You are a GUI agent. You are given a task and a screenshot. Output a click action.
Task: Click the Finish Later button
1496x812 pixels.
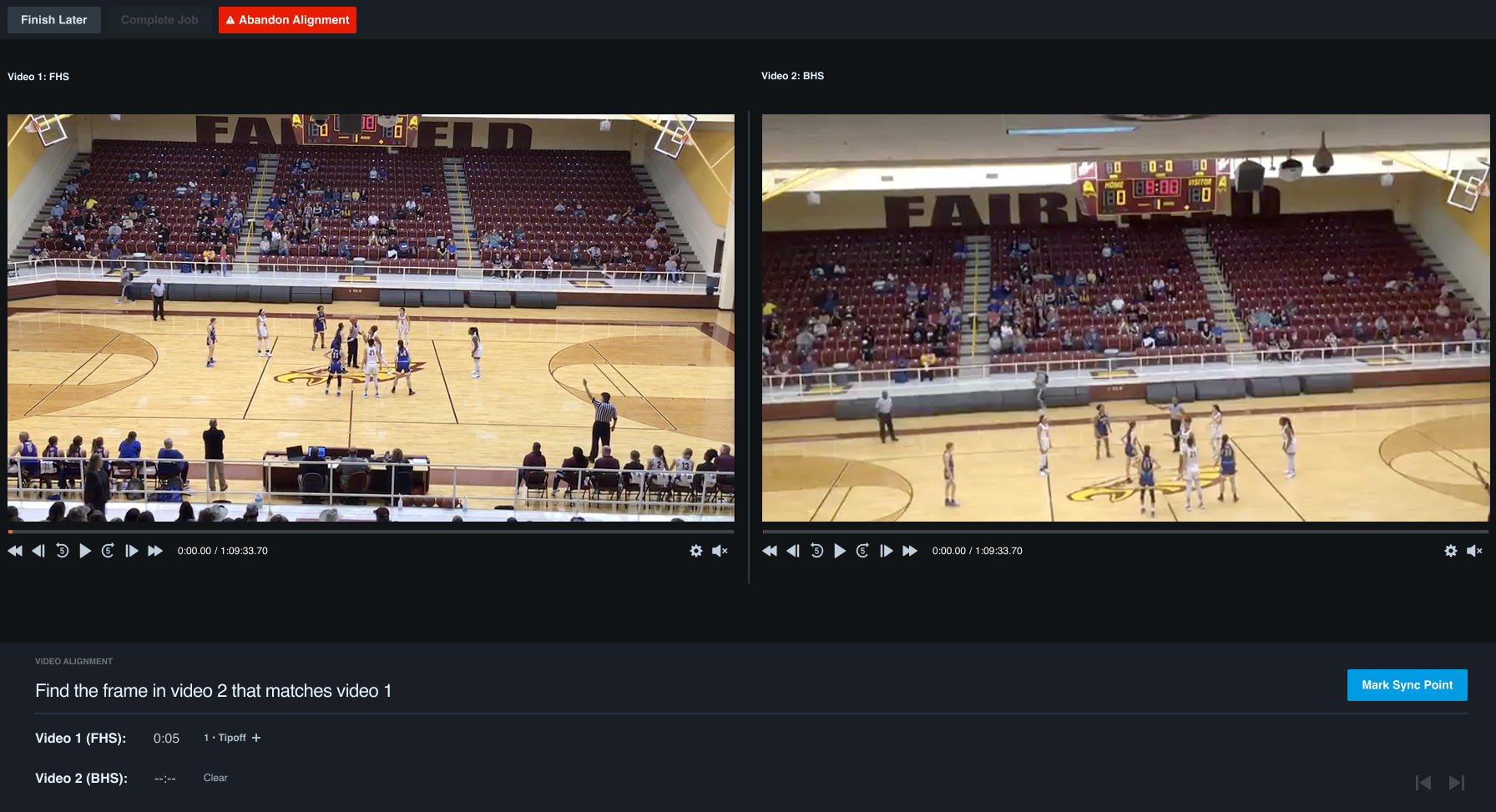pyautogui.click(x=54, y=20)
